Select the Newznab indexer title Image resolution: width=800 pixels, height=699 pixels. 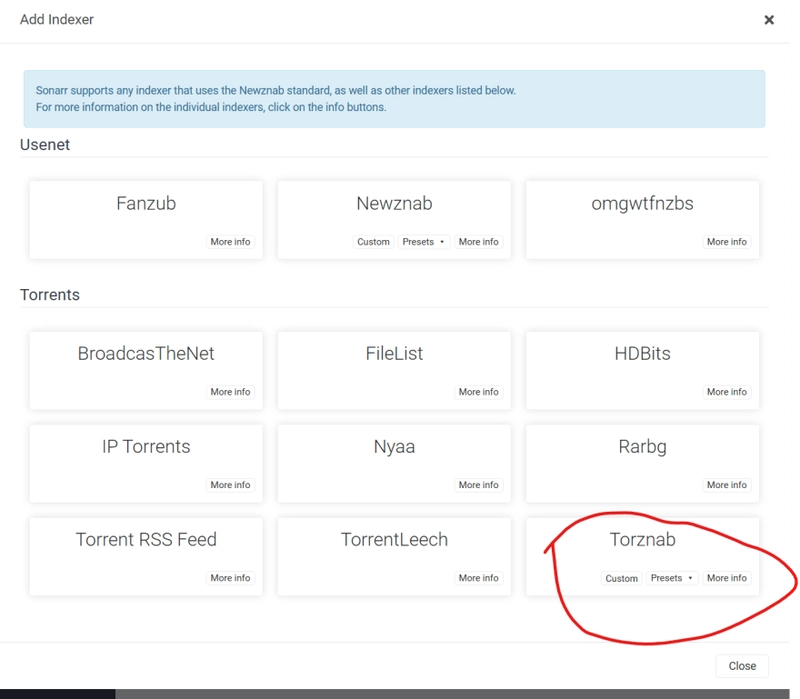(394, 204)
